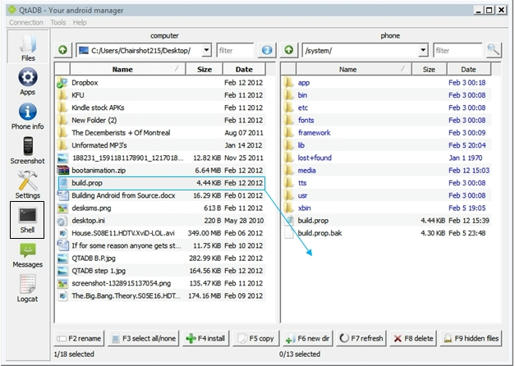Open the Help menu

(80, 22)
